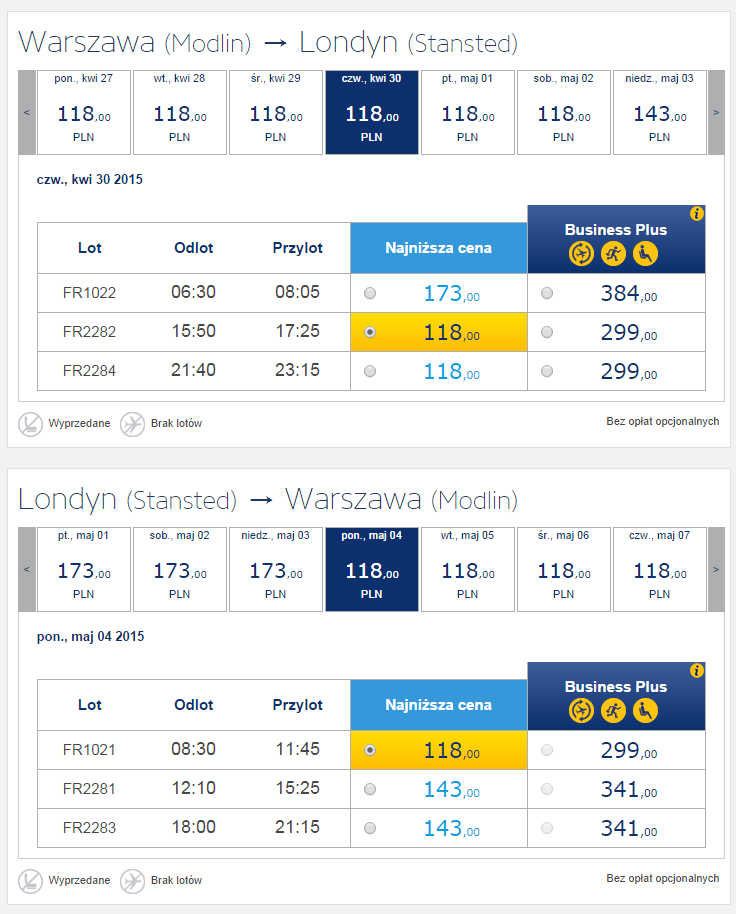
Task: Click the Brak lotów plane icon in return legend
Action: click(132, 881)
